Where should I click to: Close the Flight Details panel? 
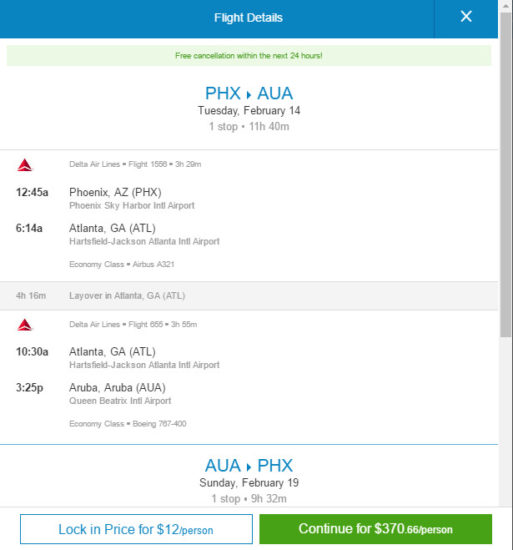[466, 17]
